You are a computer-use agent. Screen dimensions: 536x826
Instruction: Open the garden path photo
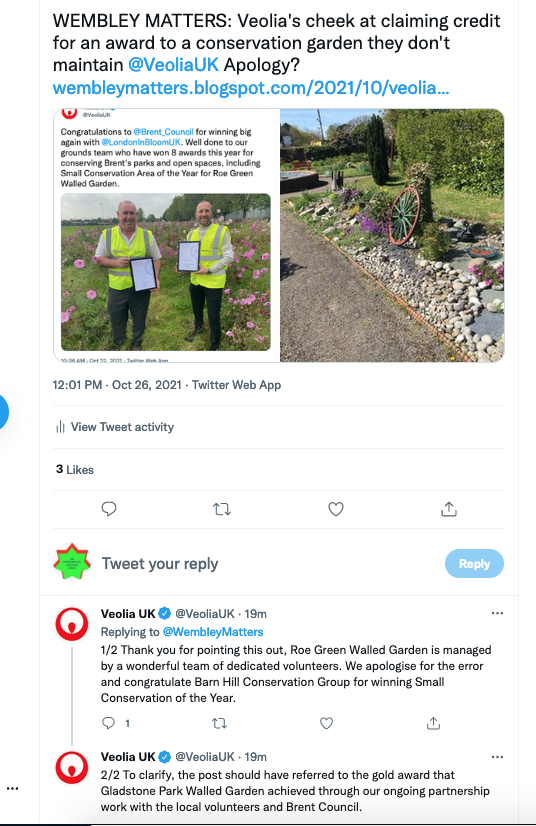coord(392,235)
